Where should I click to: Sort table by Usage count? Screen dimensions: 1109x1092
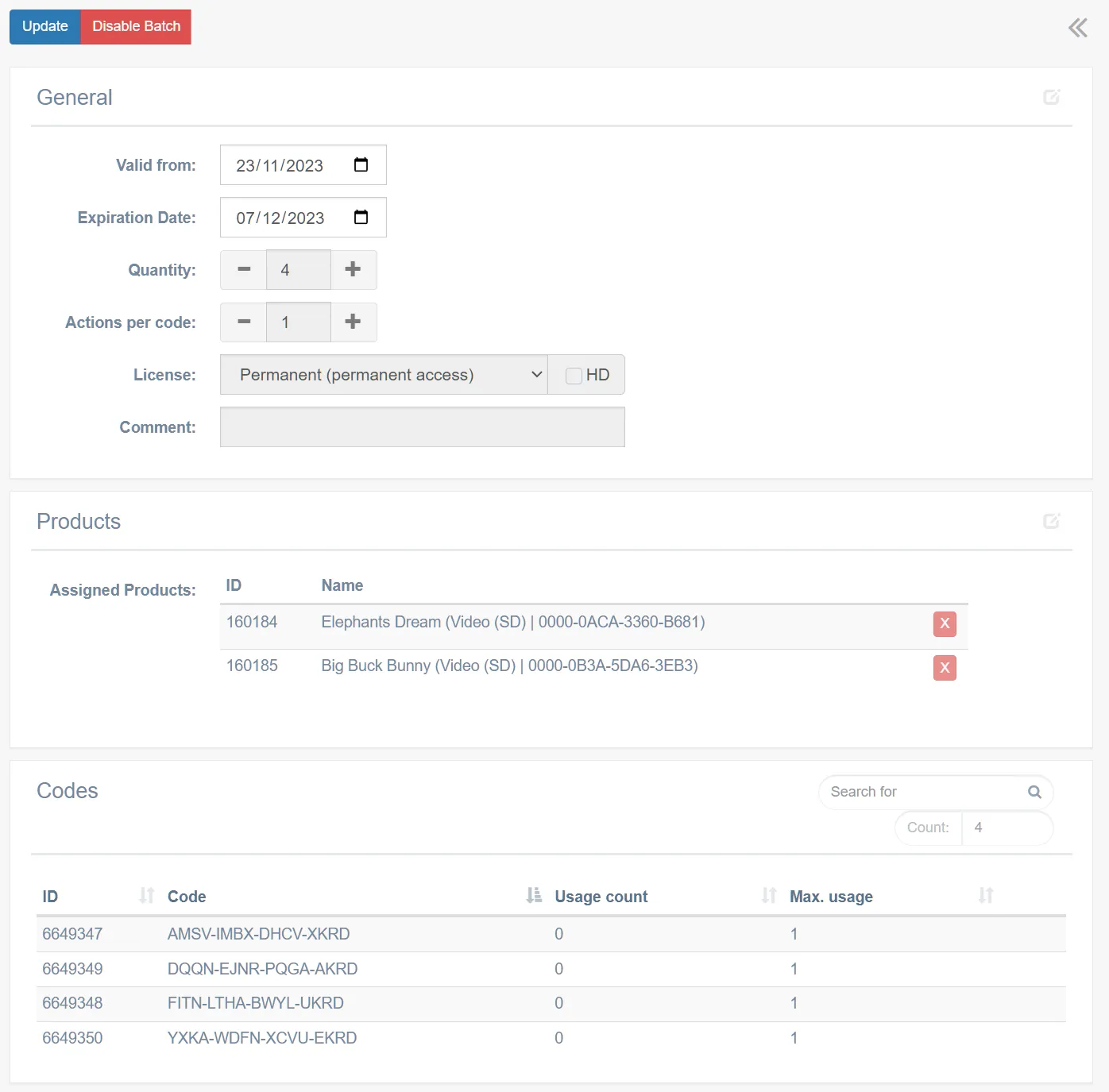click(768, 896)
